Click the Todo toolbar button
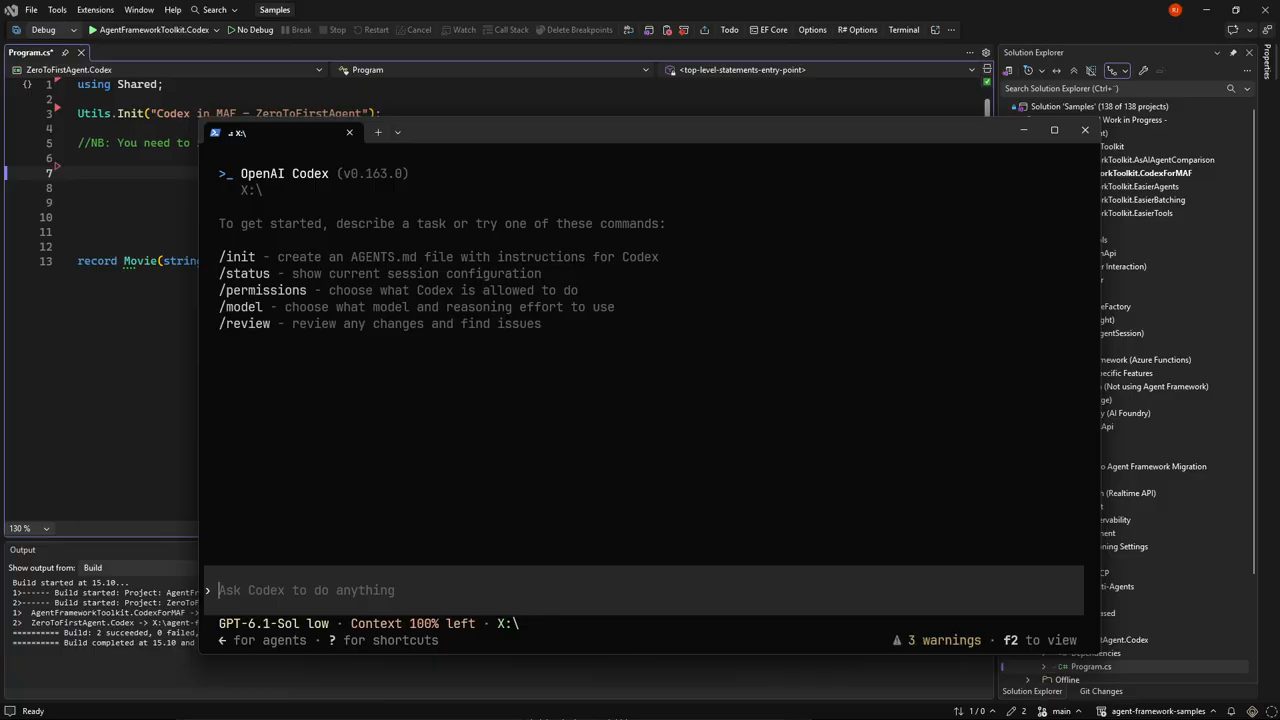 pos(730,30)
